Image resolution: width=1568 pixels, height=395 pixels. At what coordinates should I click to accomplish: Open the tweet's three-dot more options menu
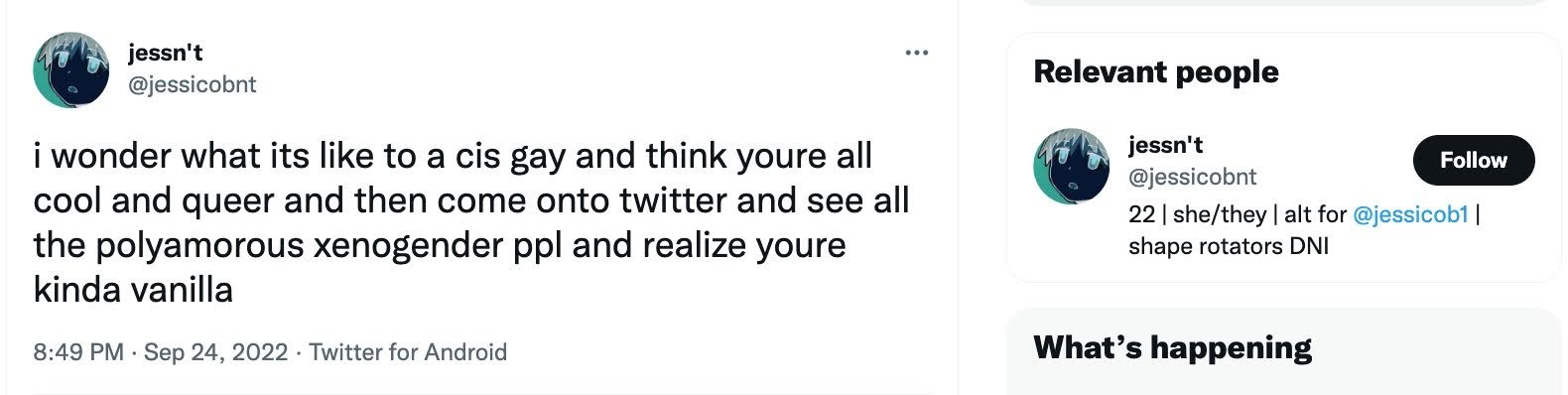(916, 52)
